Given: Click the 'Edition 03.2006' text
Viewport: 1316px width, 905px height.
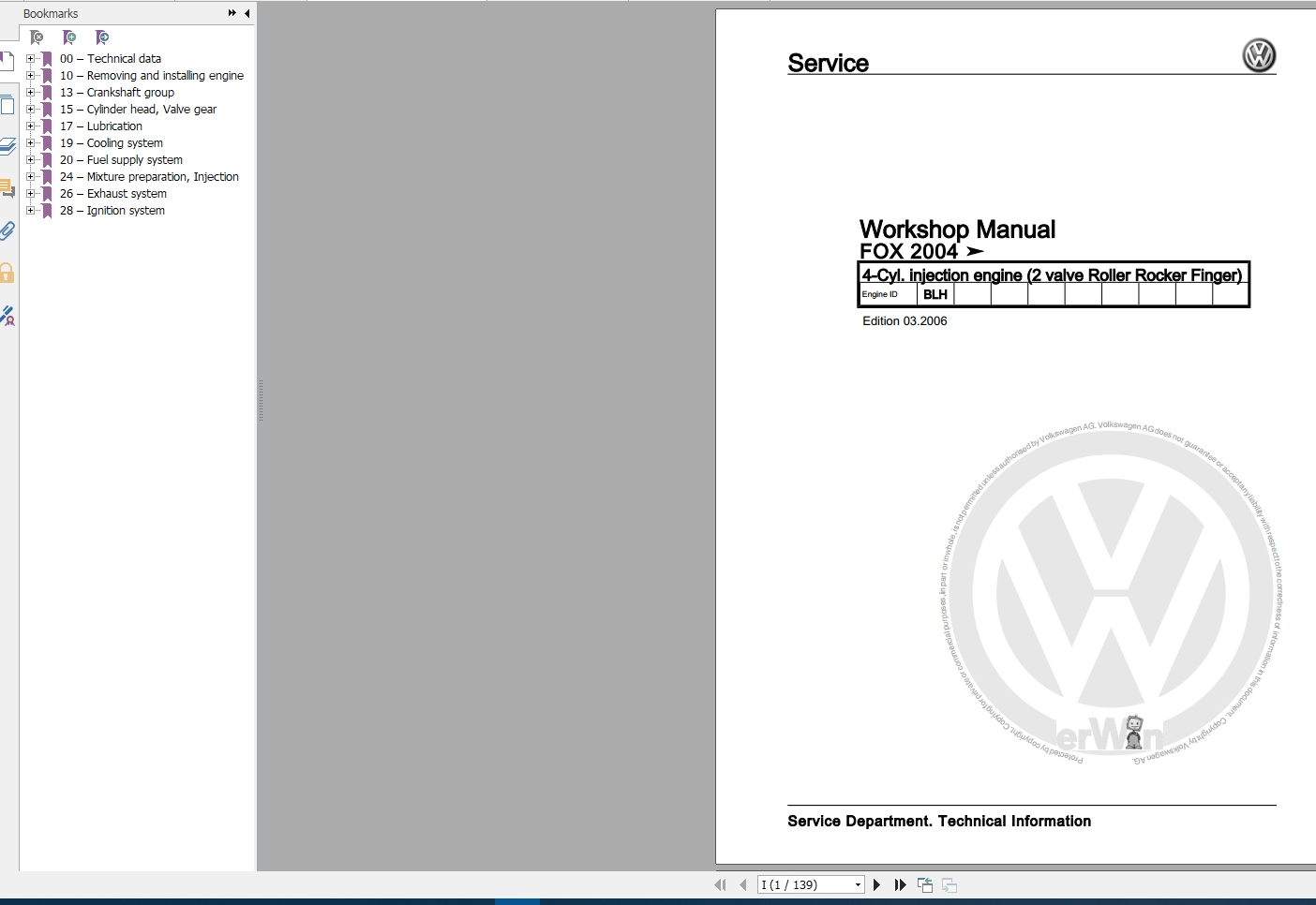Looking at the screenshot, I should 905,320.
